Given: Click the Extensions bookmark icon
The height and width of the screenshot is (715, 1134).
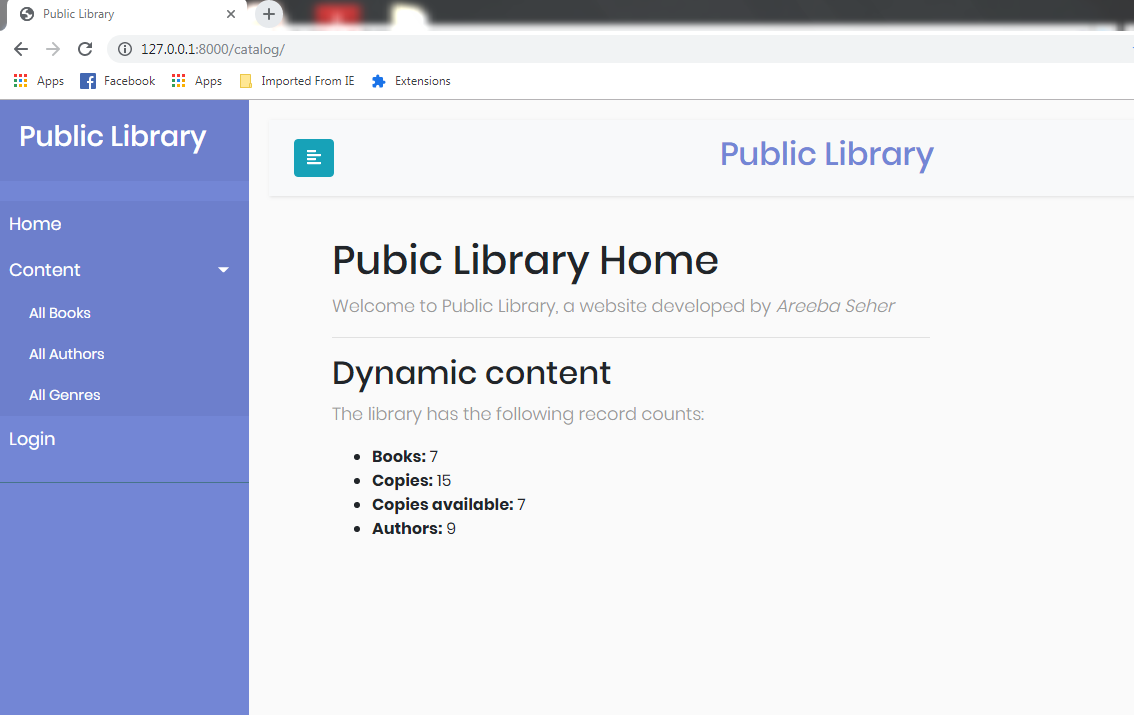Looking at the screenshot, I should pos(378,80).
